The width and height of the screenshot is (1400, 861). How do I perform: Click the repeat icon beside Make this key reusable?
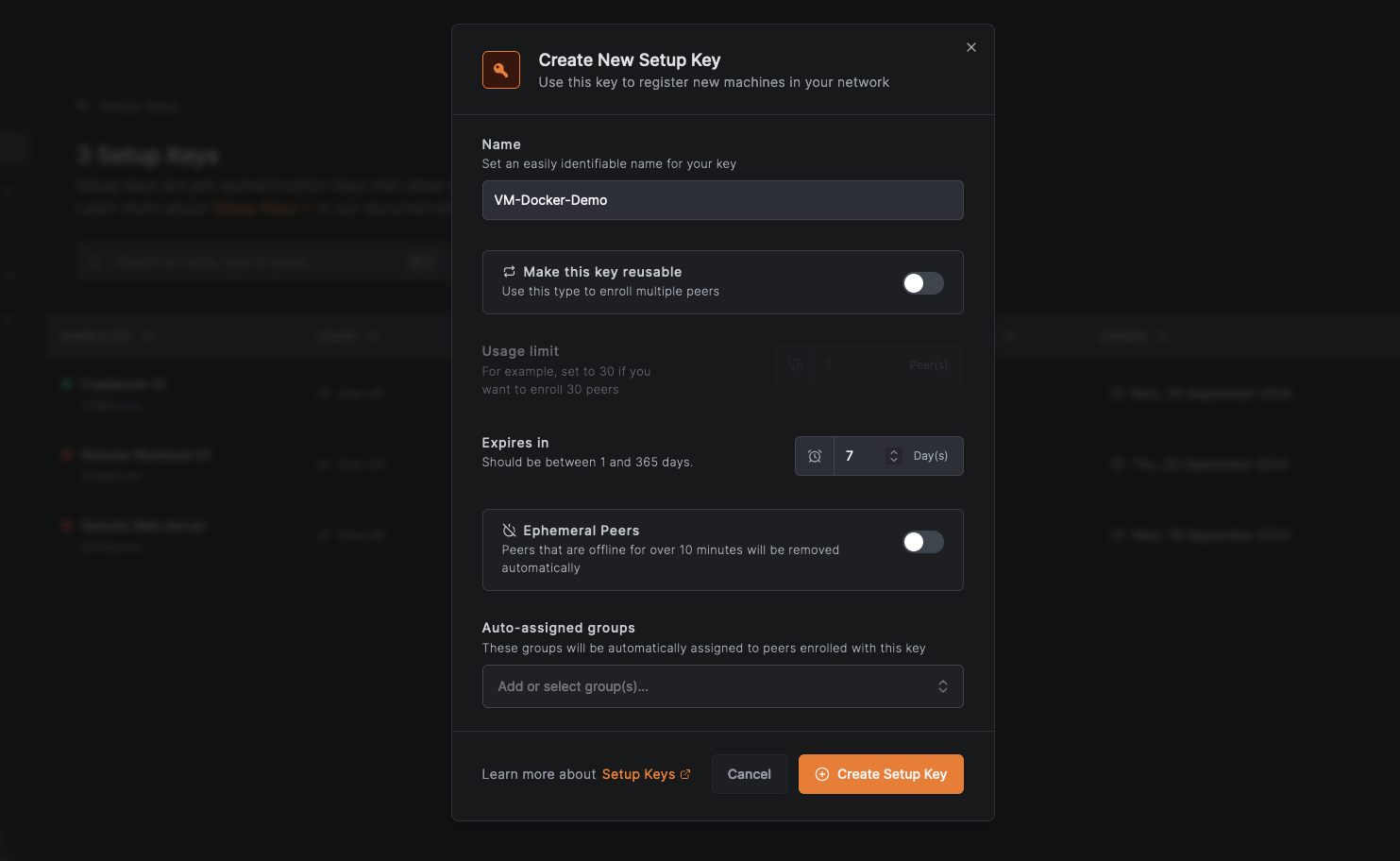[509, 272]
